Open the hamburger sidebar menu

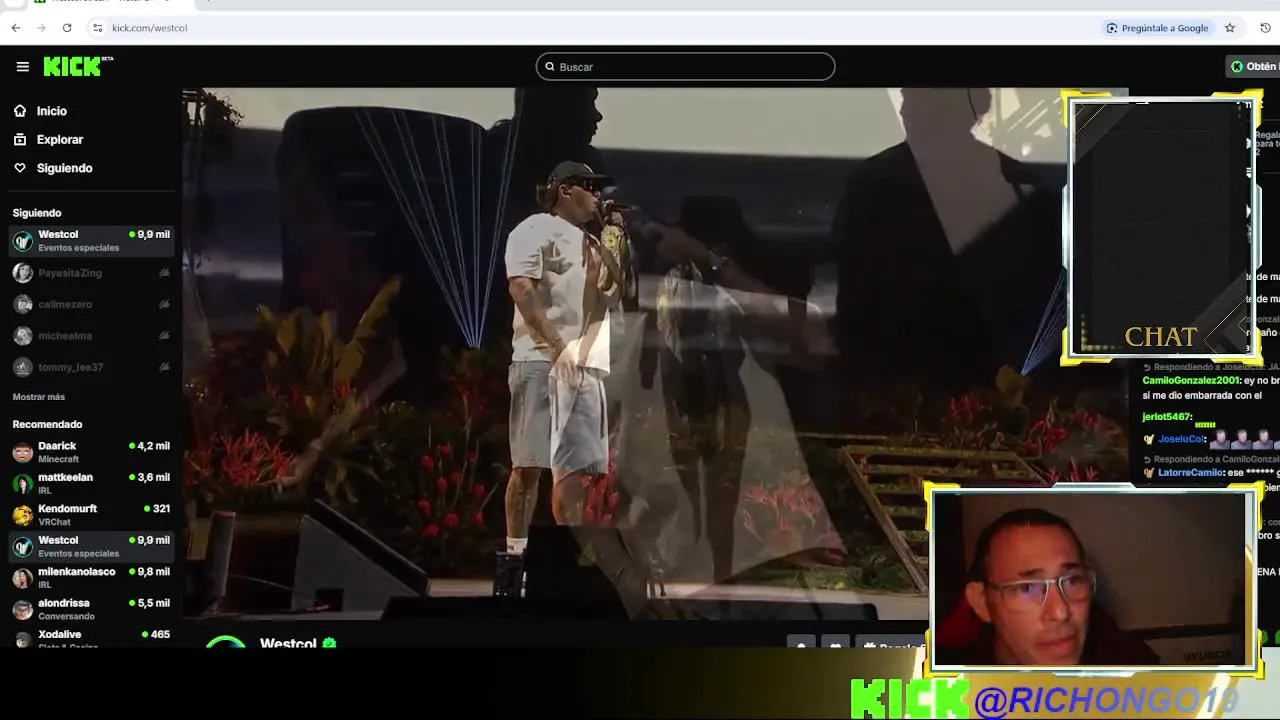pyautogui.click(x=22, y=67)
